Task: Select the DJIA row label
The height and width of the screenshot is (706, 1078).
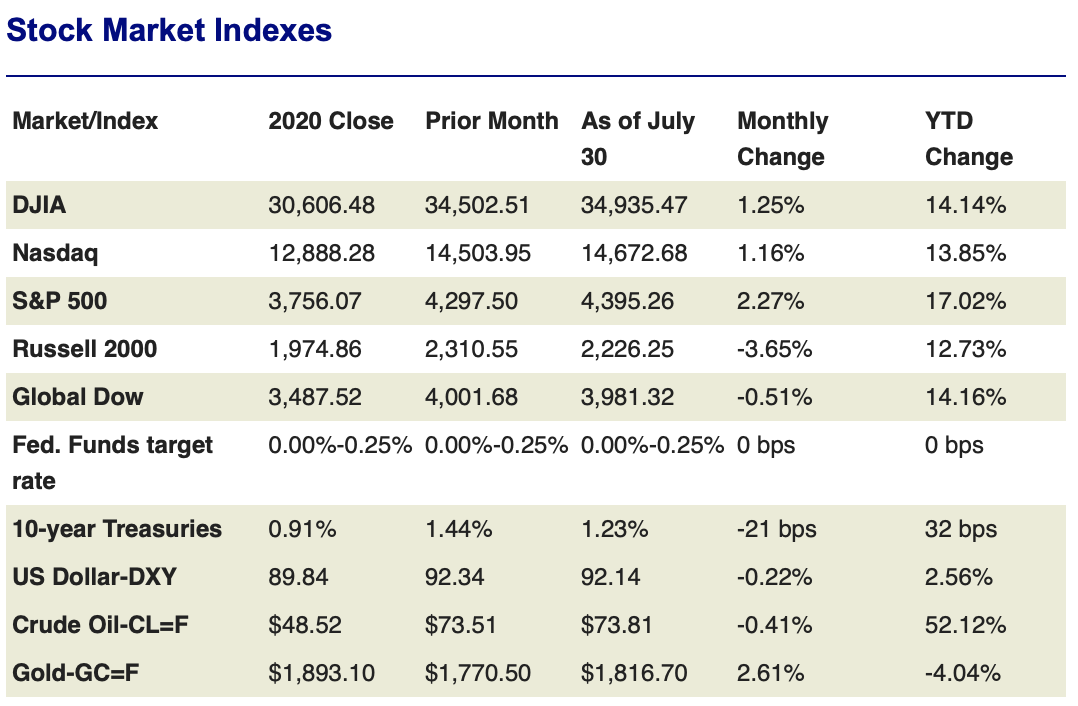Action: [39, 205]
